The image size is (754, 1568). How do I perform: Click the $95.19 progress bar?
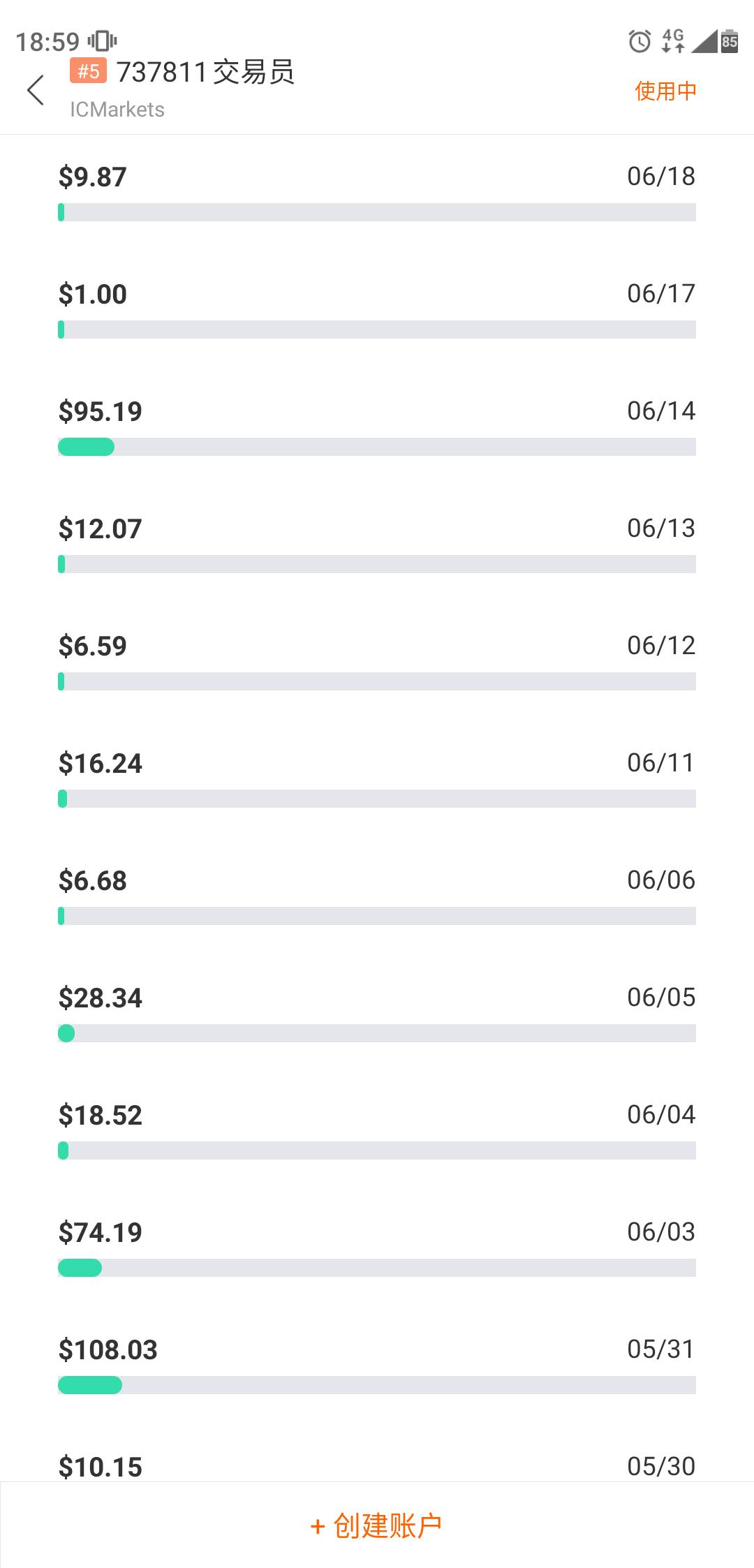coord(377,447)
